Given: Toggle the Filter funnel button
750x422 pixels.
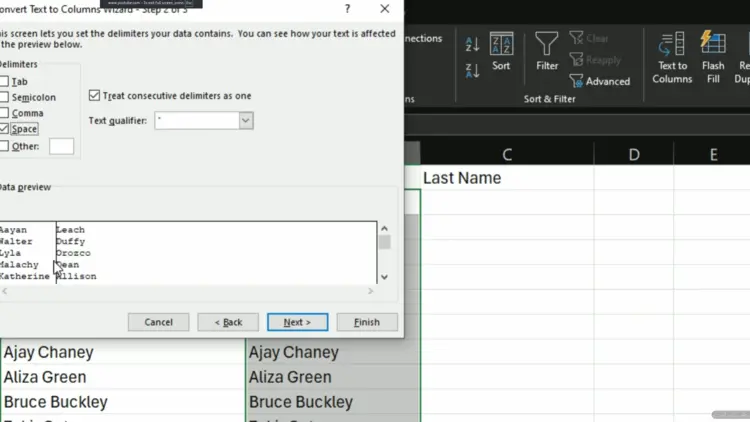Looking at the screenshot, I should (x=547, y=52).
